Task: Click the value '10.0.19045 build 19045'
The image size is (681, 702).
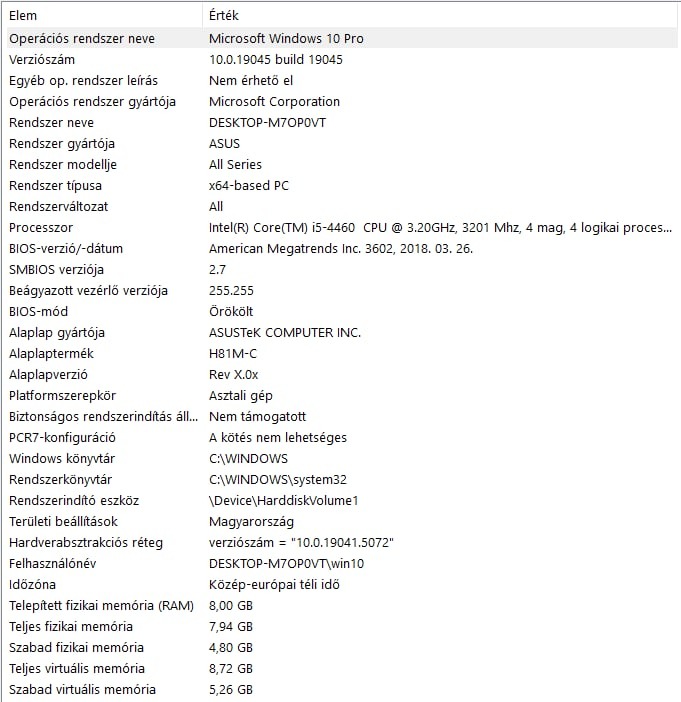Action: pos(276,60)
